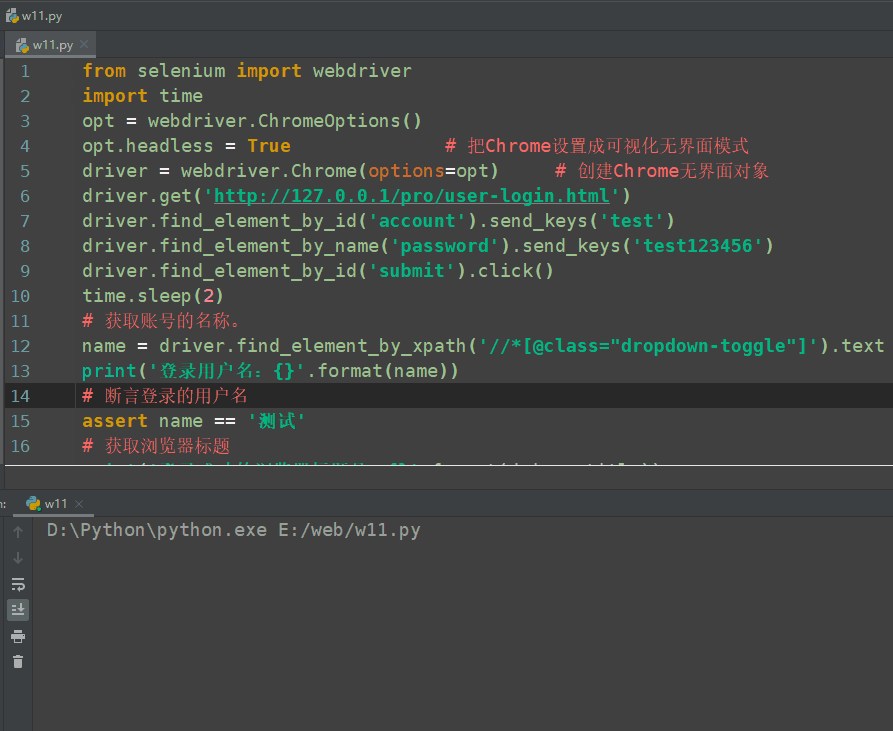The image size is (893, 731).
Task: Click the True keyword on headless line
Action: pos(269,146)
